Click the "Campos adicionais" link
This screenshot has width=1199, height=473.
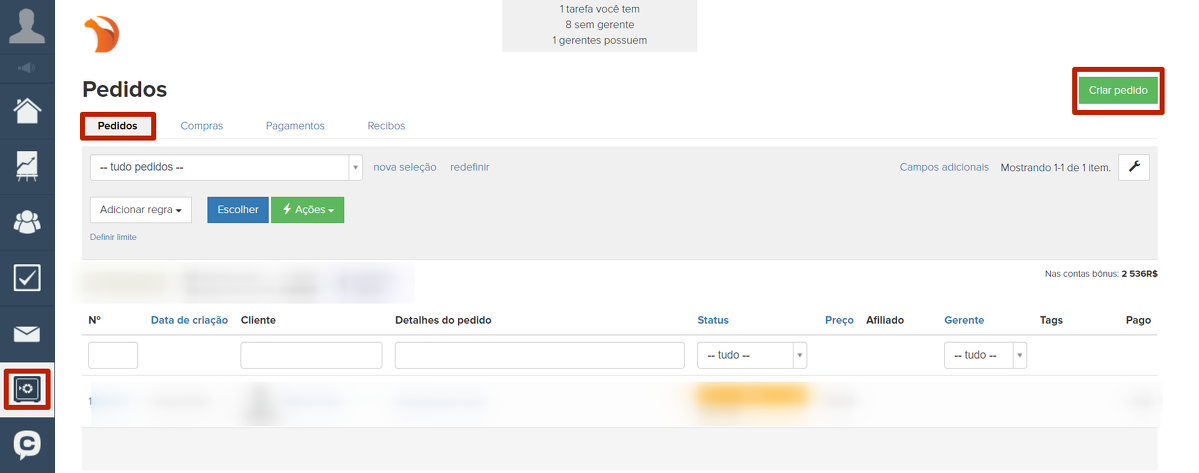[x=943, y=167]
